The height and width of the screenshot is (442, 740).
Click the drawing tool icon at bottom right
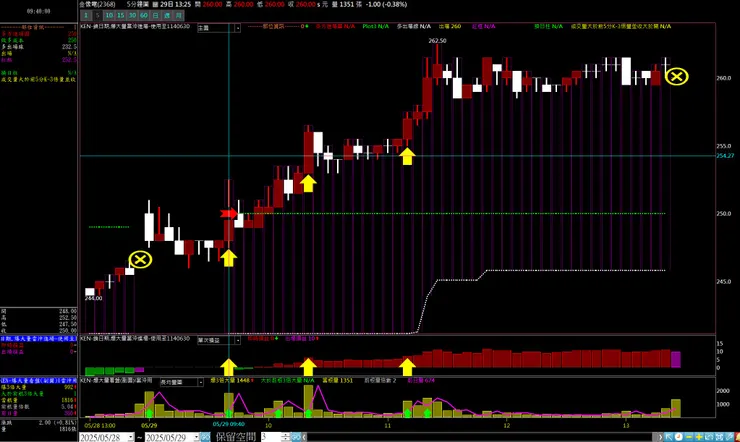point(729,437)
